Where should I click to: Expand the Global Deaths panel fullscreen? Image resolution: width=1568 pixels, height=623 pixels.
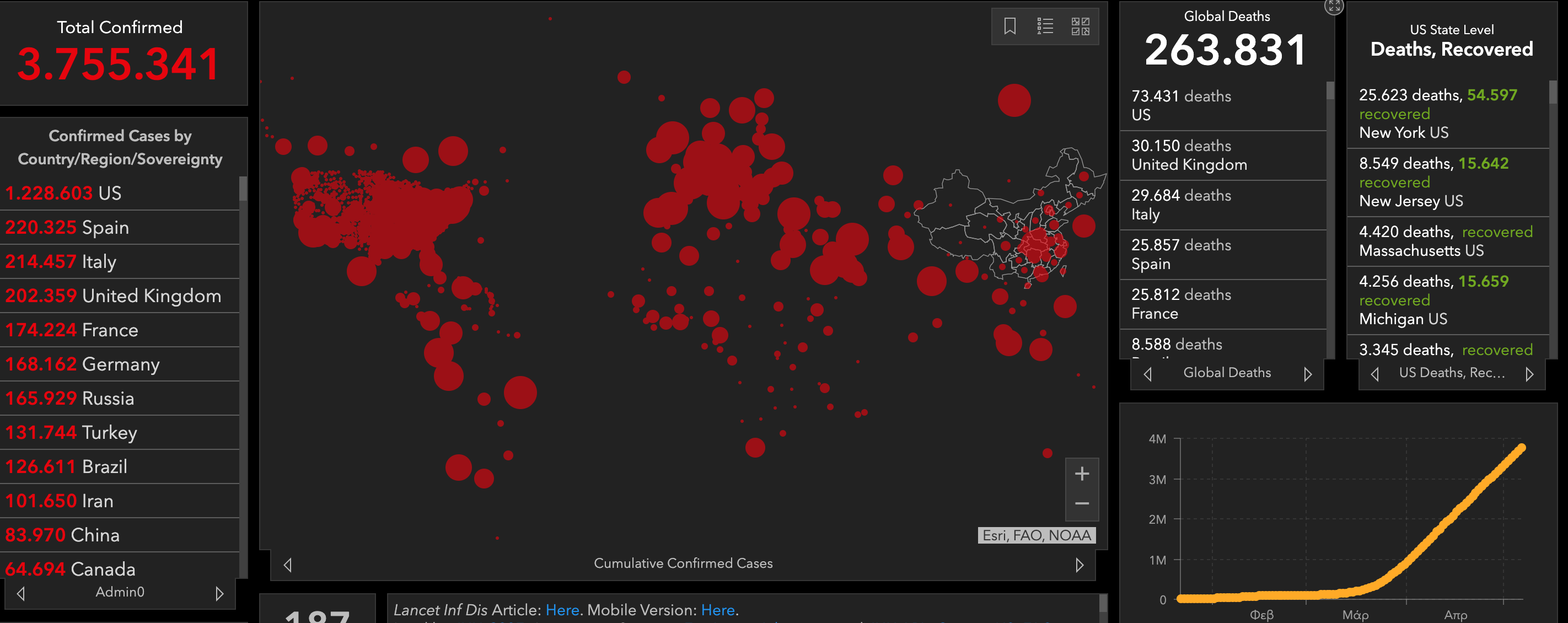coord(1334,6)
